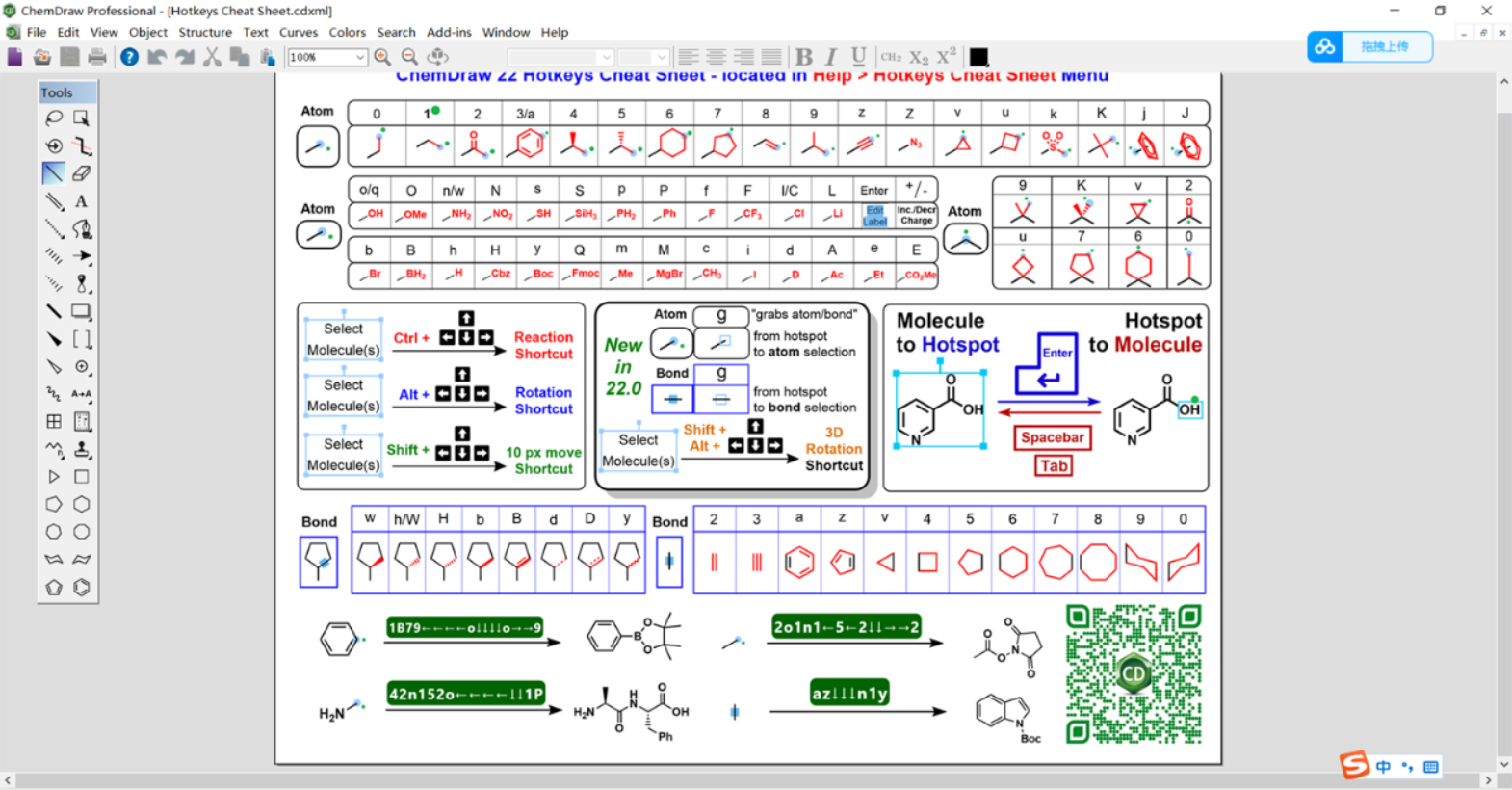
Task: Select the Eraser tool
Action: click(82, 173)
